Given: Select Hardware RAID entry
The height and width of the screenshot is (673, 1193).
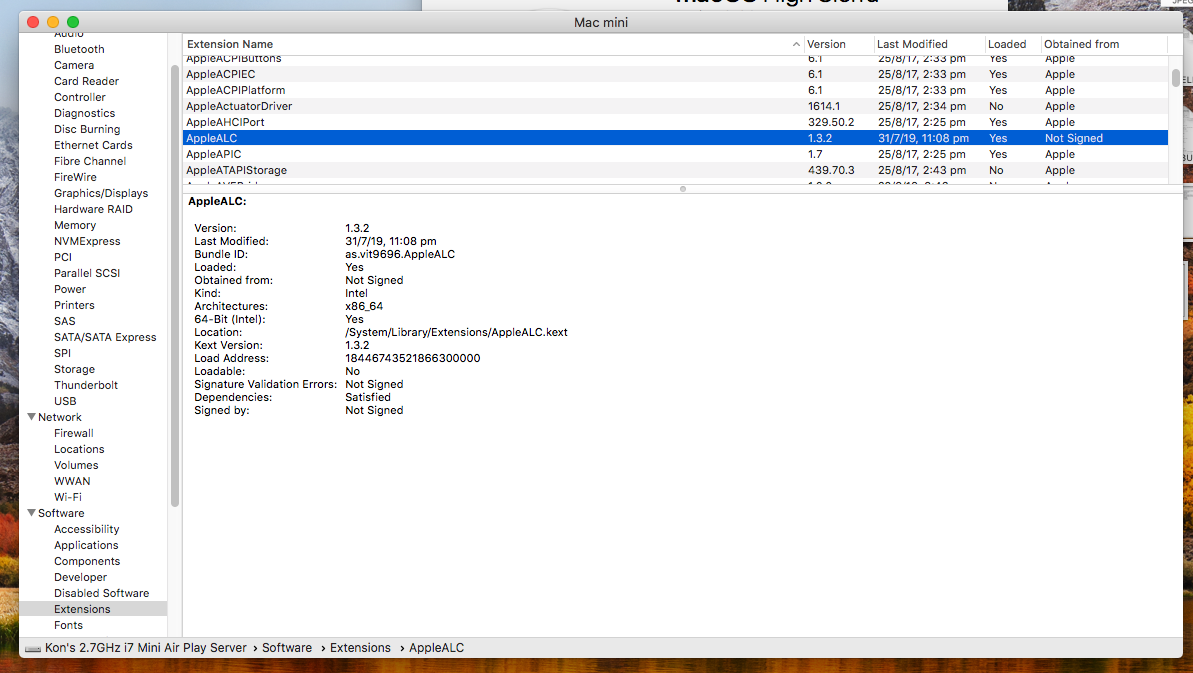Looking at the screenshot, I should [x=93, y=208].
